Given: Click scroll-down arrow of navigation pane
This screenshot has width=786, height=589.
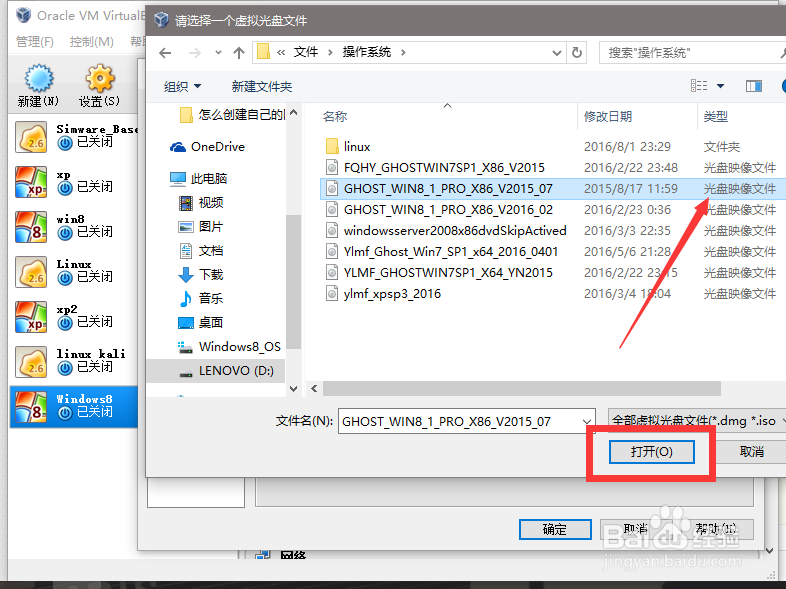Looking at the screenshot, I should [x=293, y=388].
